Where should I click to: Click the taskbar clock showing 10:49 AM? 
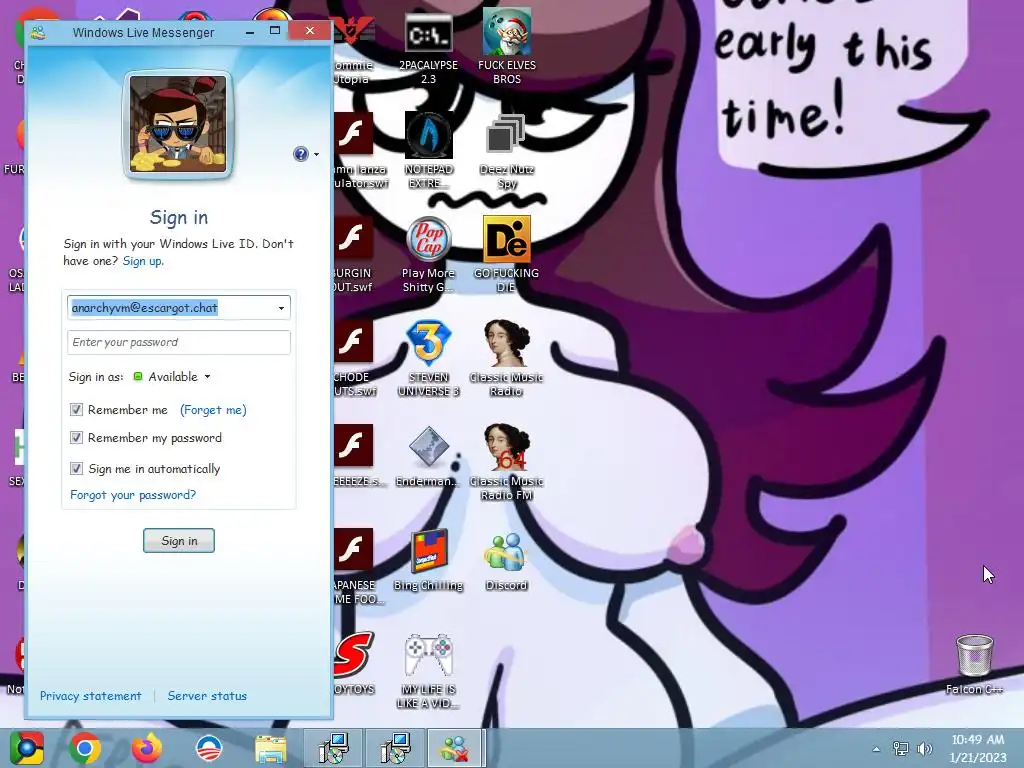(x=978, y=748)
